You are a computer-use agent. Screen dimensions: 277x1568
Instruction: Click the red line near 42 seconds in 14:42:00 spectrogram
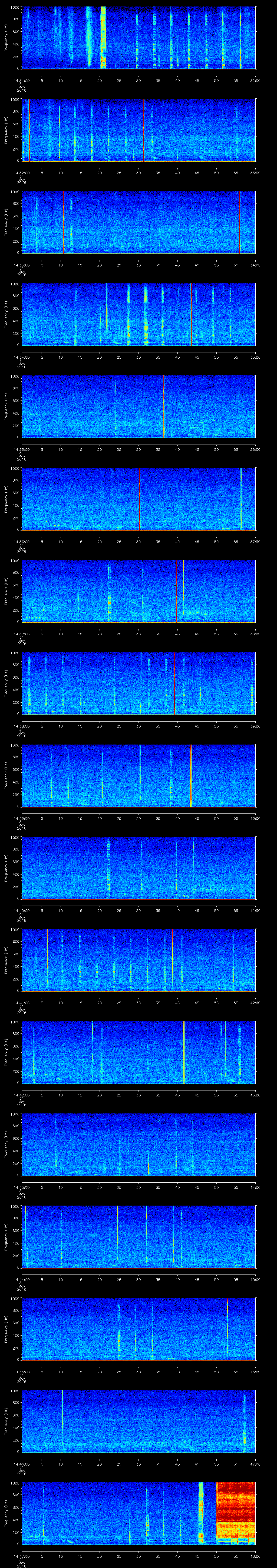pyautogui.click(x=184, y=1052)
